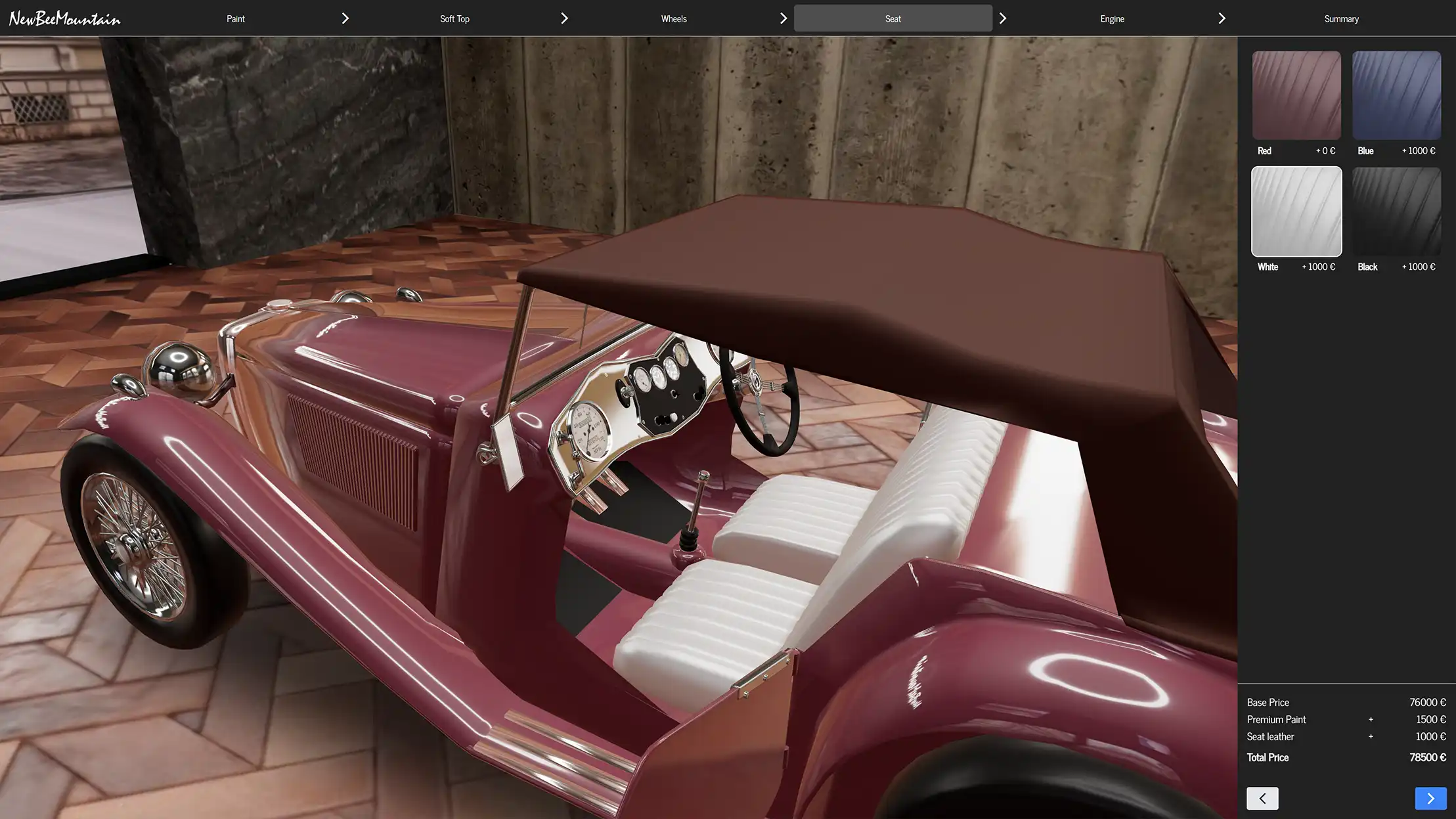1456x819 pixels.
Task: Click the chevron after Engine
Action: point(1222,18)
